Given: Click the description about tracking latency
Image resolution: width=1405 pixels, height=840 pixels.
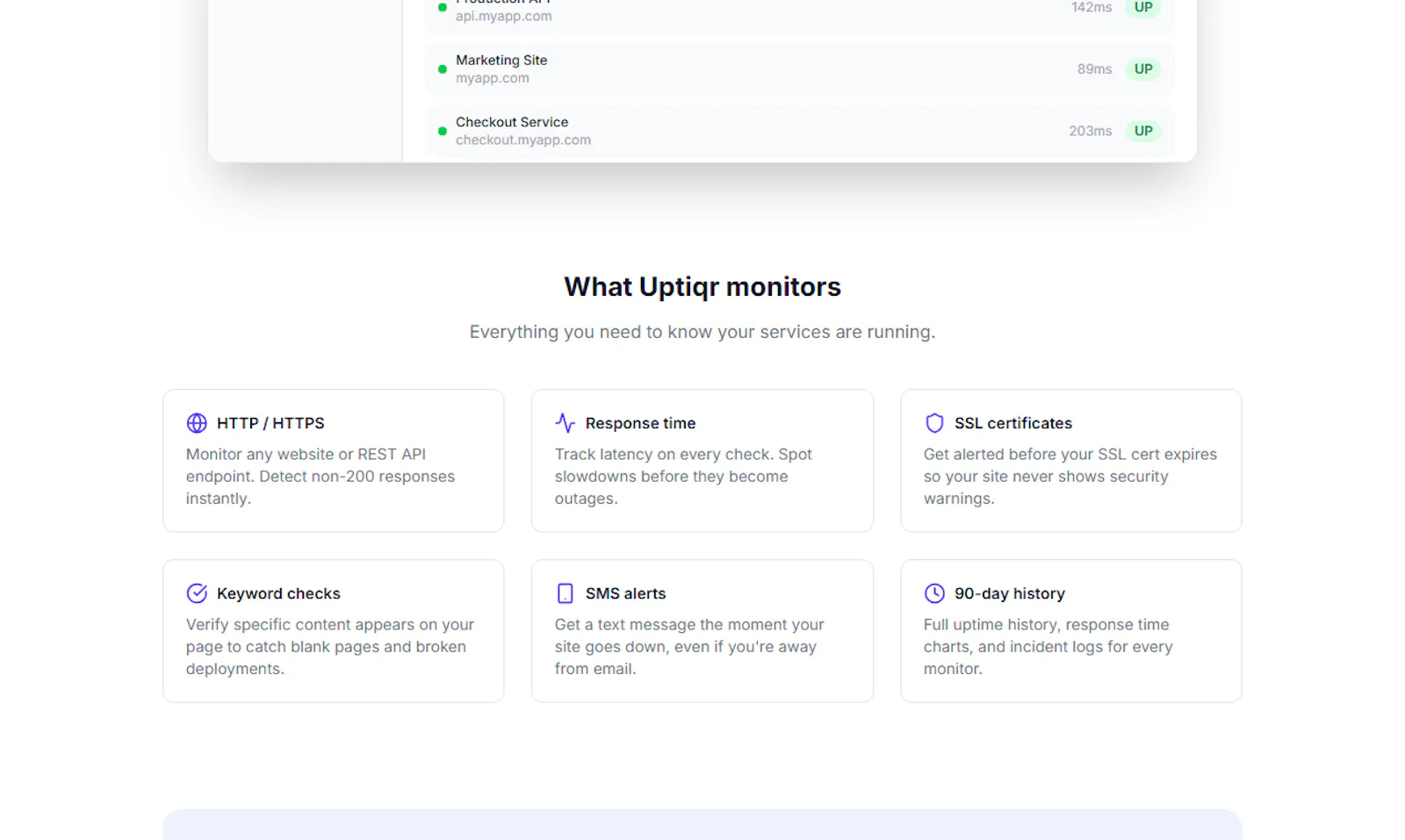Looking at the screenshot, I should pos(683,477).
